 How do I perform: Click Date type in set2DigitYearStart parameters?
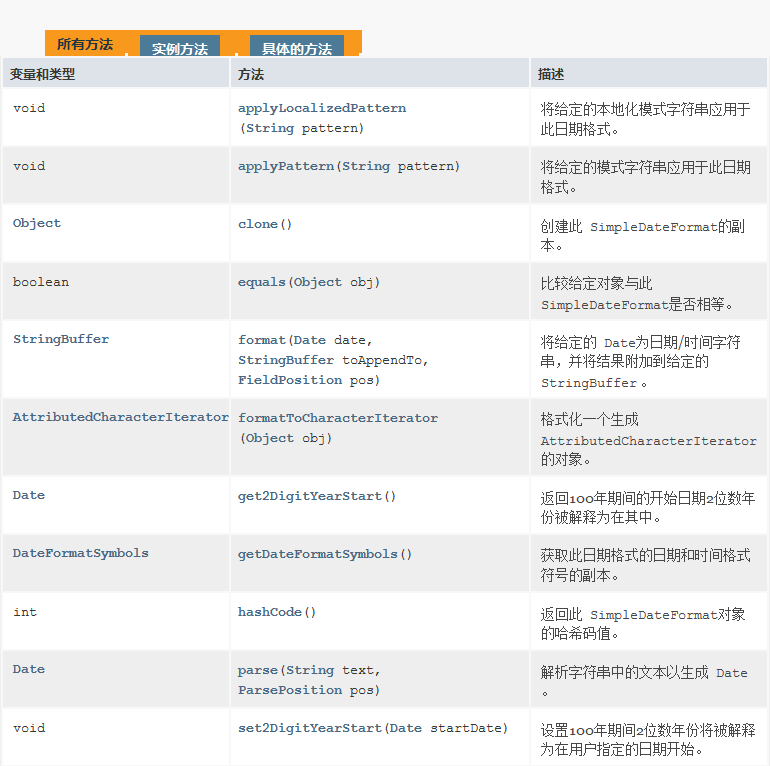[x=406, y=728]
